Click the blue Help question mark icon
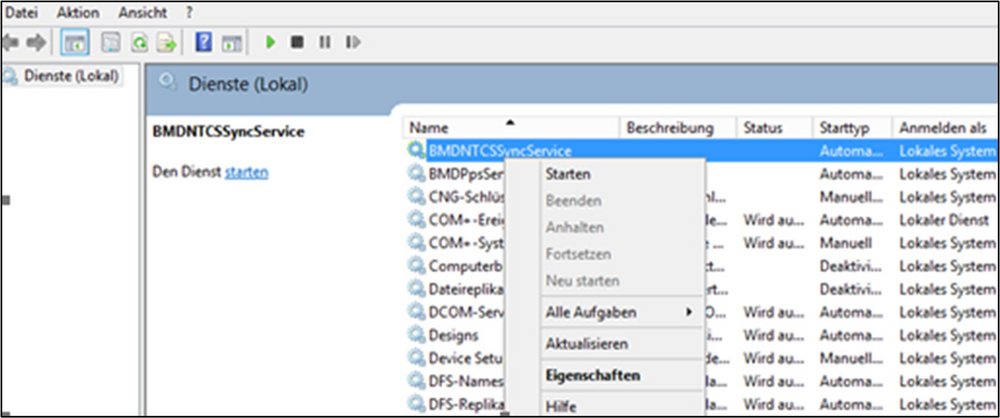This screenshot has width=1000, height=418. [x=204, y=42]
